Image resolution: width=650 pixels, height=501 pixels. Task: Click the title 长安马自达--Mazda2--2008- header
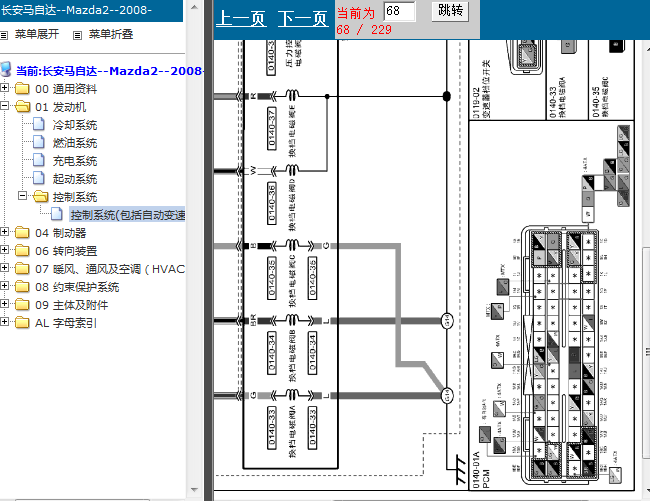pyautogui.click(x=76, y=10)
